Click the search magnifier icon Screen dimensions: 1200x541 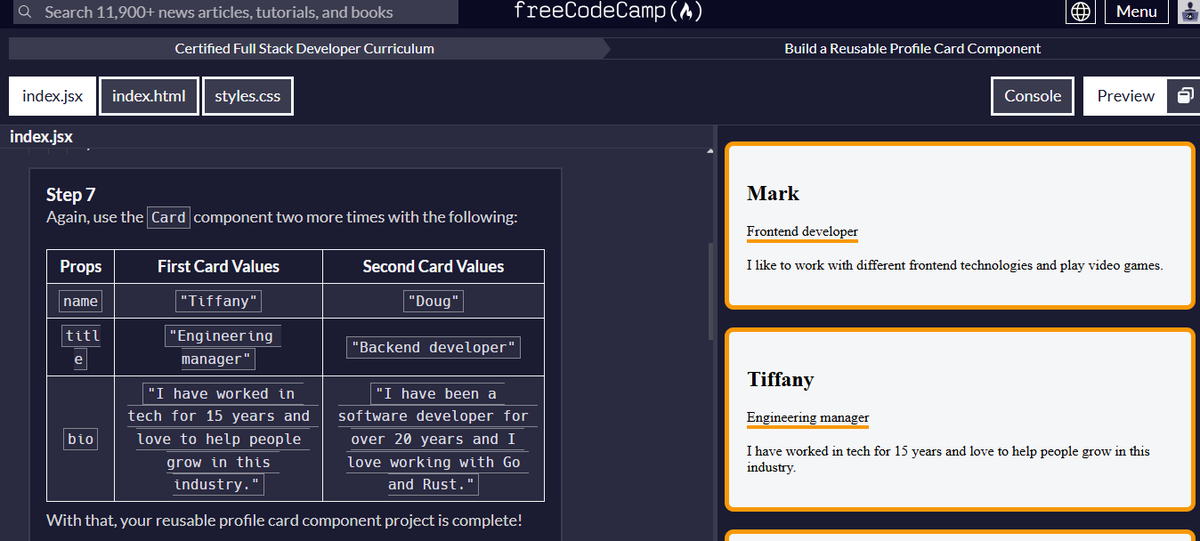click(24, 12)
